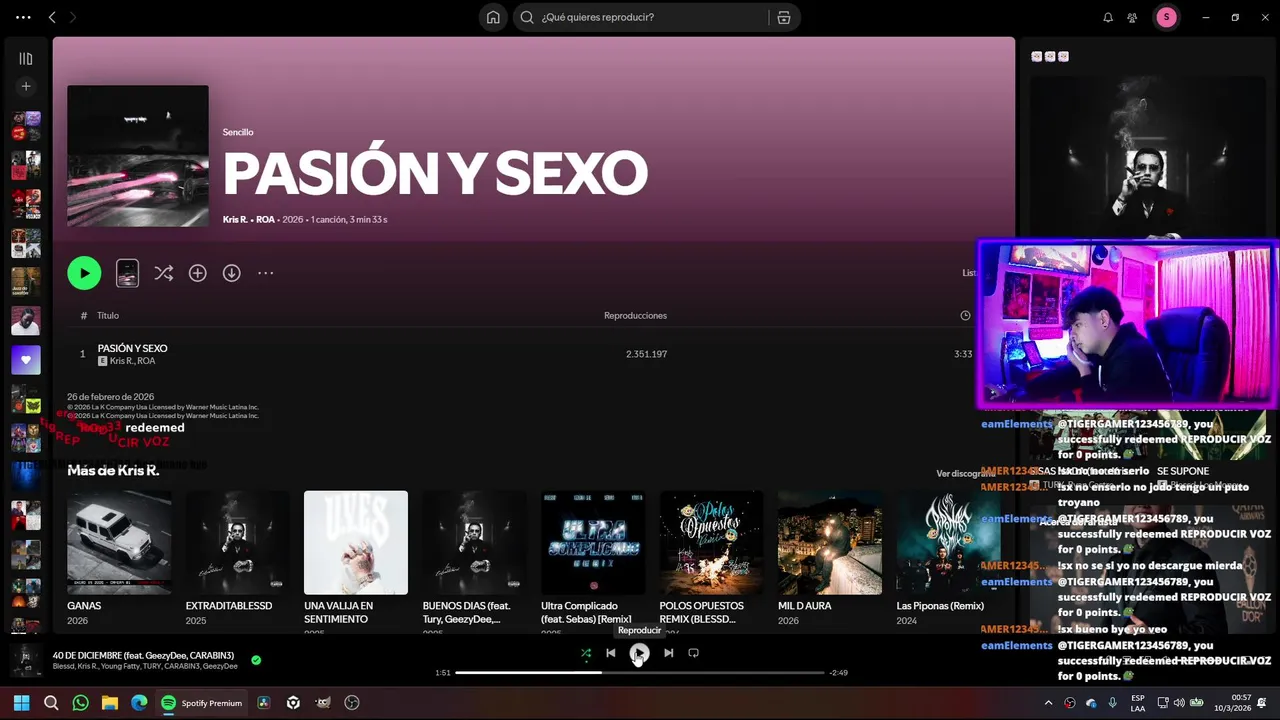Viewport: 1280px width, 720px height.
Task: Open volume tray icon
Action: point(1180,703)
